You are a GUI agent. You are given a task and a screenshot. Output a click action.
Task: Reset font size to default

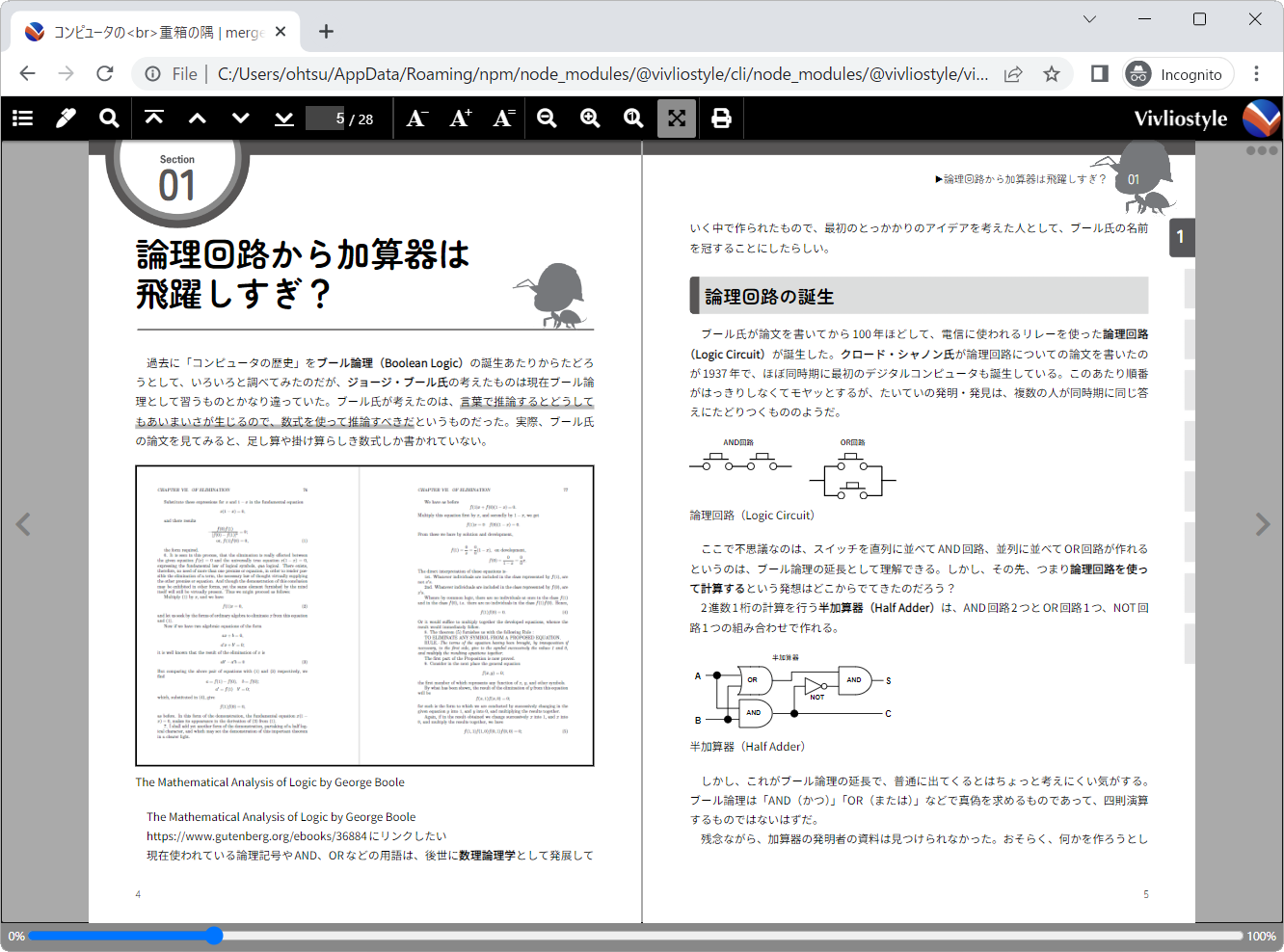tap(502, 118)
